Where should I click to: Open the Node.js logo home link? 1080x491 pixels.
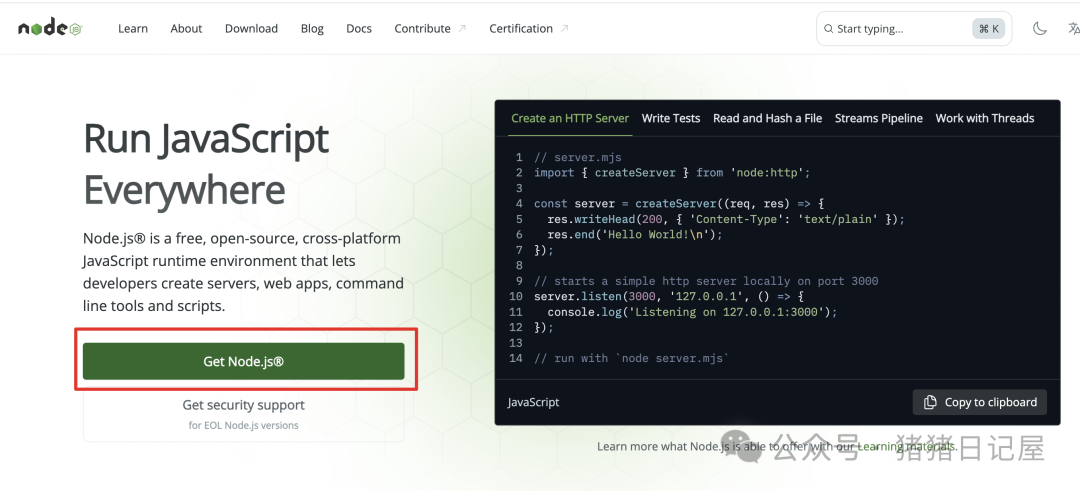pyautogui.click(x=50, y=28)
